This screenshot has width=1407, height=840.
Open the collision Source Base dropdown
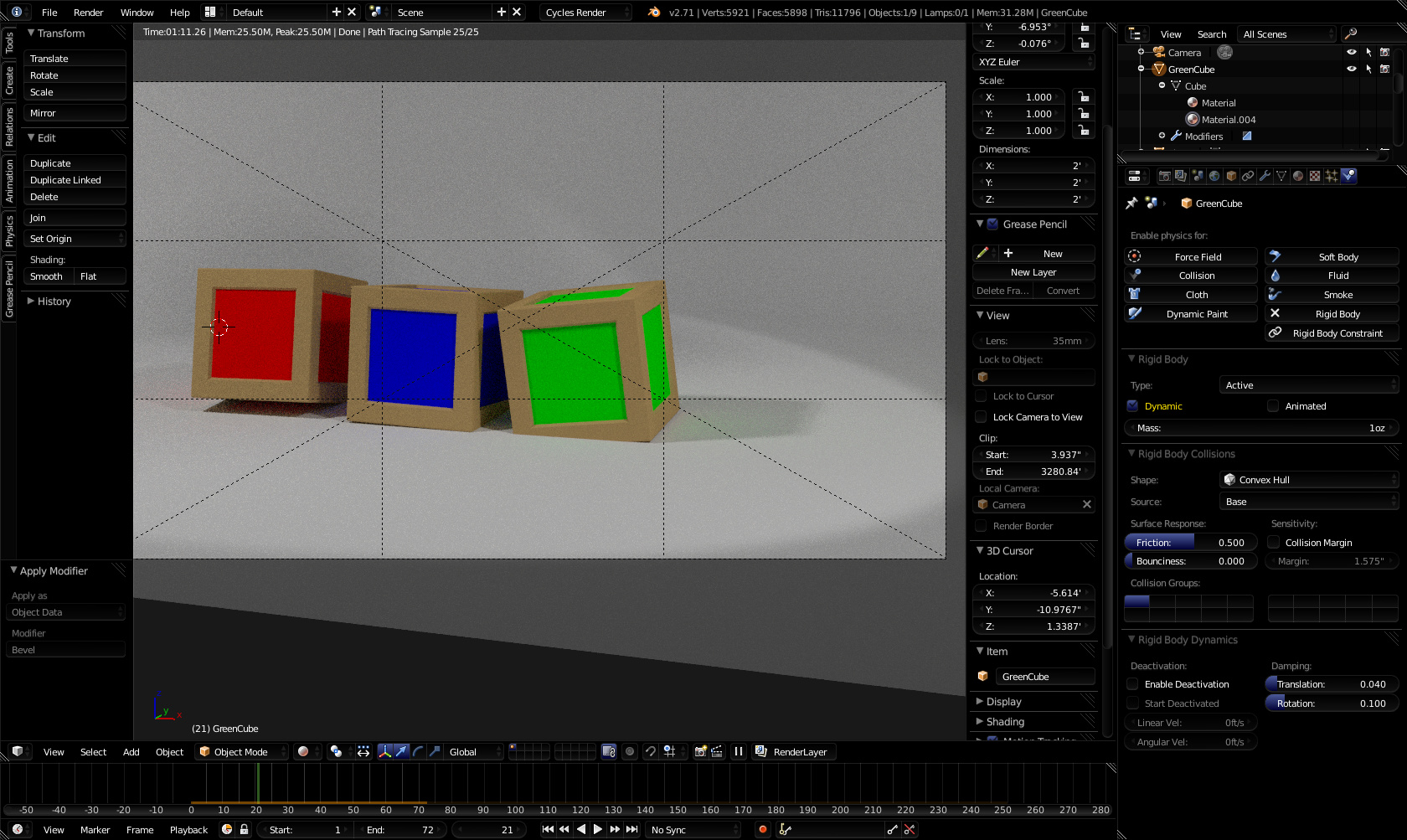1308,502
